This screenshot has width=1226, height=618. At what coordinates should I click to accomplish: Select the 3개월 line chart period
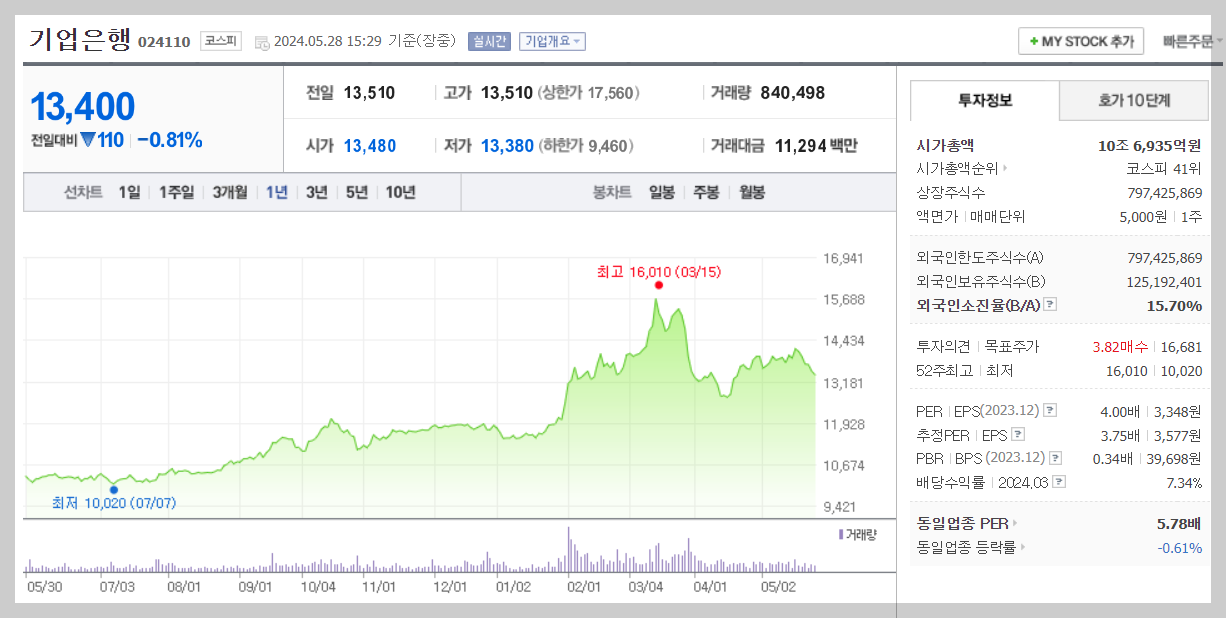click(x=229, y=192)
